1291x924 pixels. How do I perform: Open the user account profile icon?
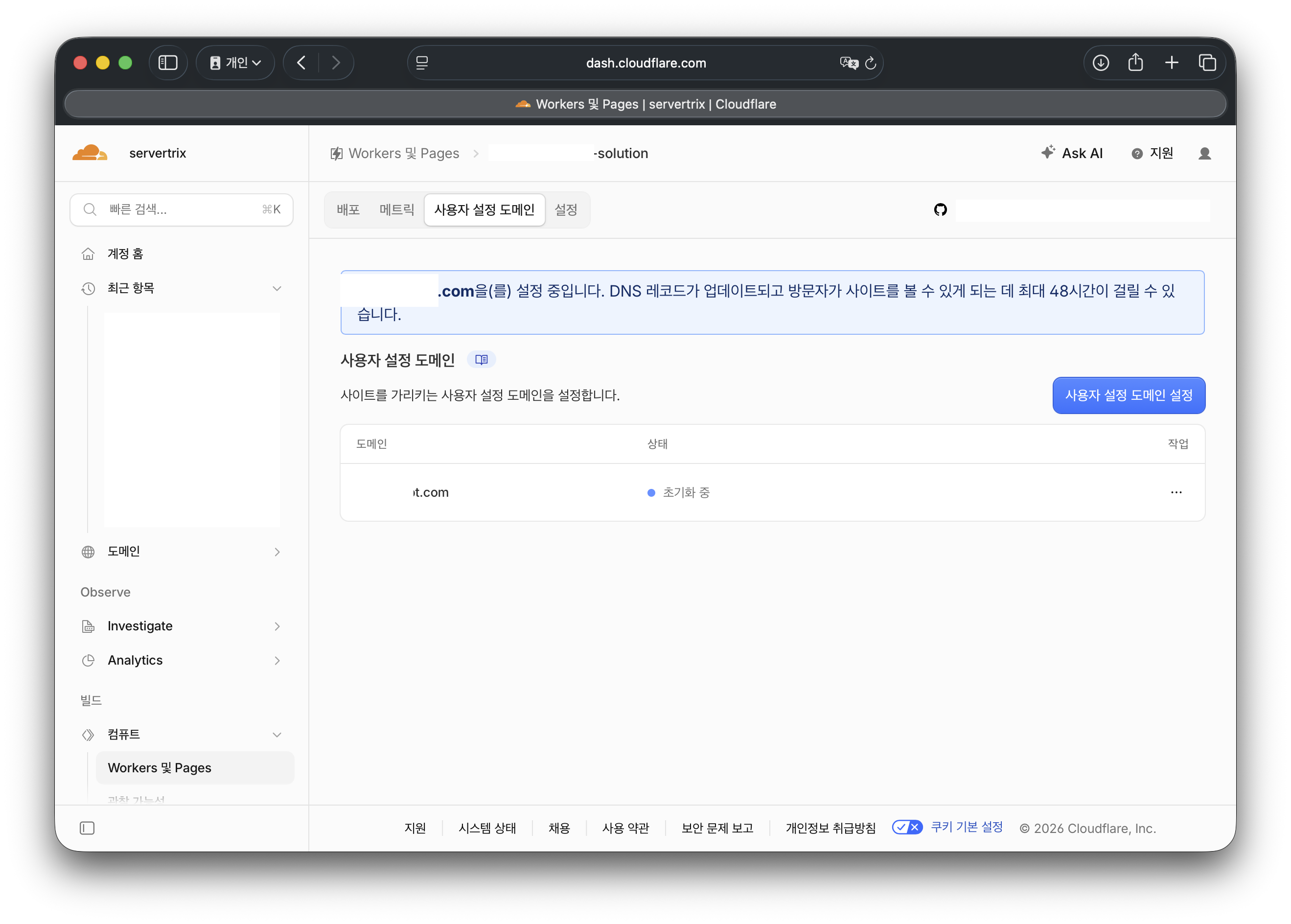pyautogui.click(x=1204, y=154)
